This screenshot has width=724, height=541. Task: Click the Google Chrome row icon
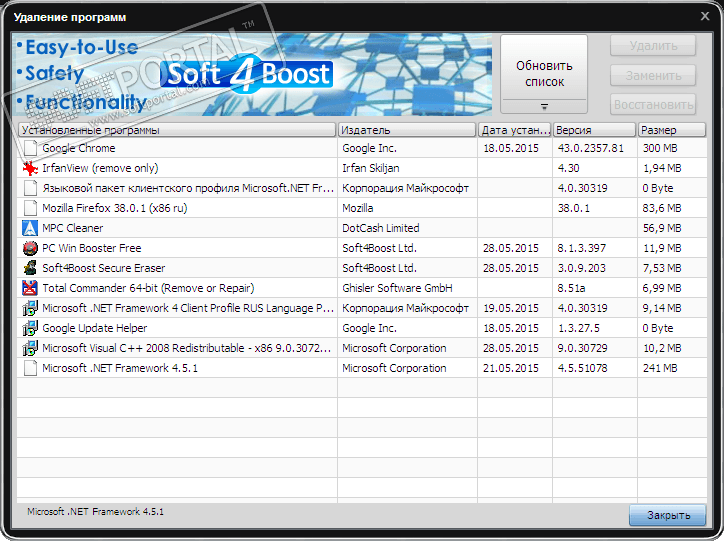(x=30, y=148)
